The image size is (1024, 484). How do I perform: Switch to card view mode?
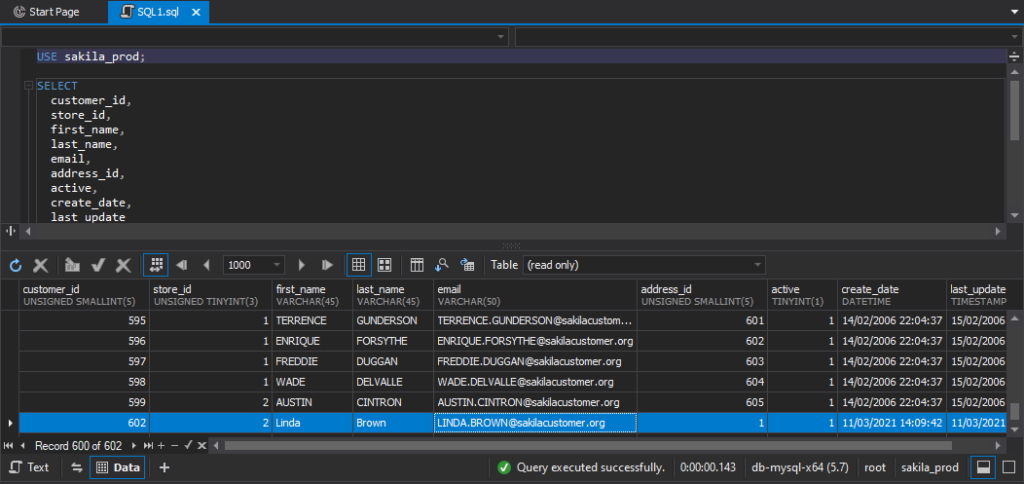click(x=384, y=265)
